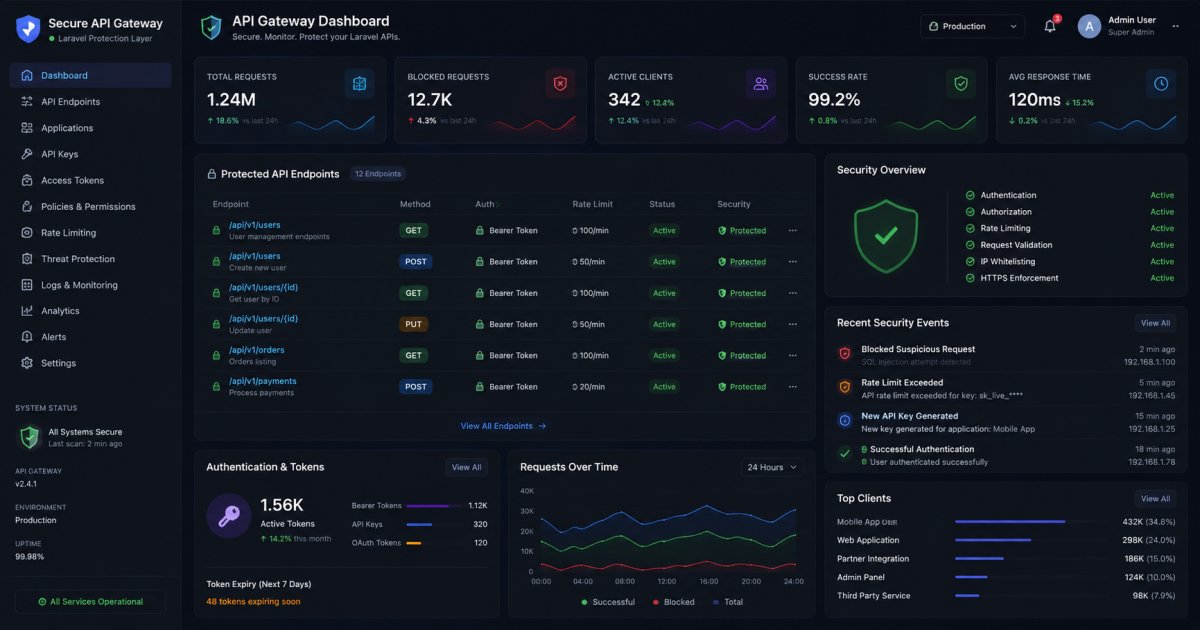Click the Rate Limit Exceeded event icon
The width and height of the screenshot is (1200, 630).
845,387
